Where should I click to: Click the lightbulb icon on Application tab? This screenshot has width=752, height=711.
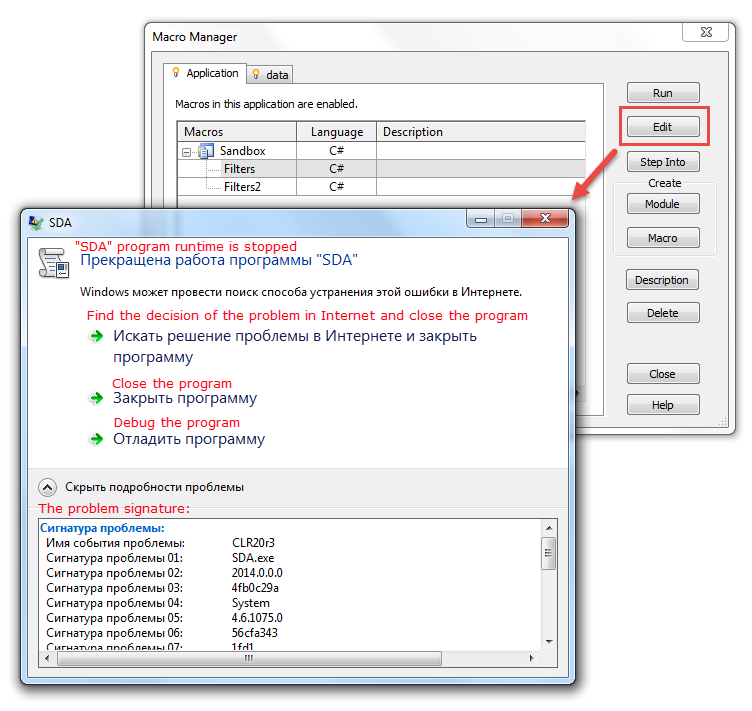pyautogui.click(x=176, y=72)
